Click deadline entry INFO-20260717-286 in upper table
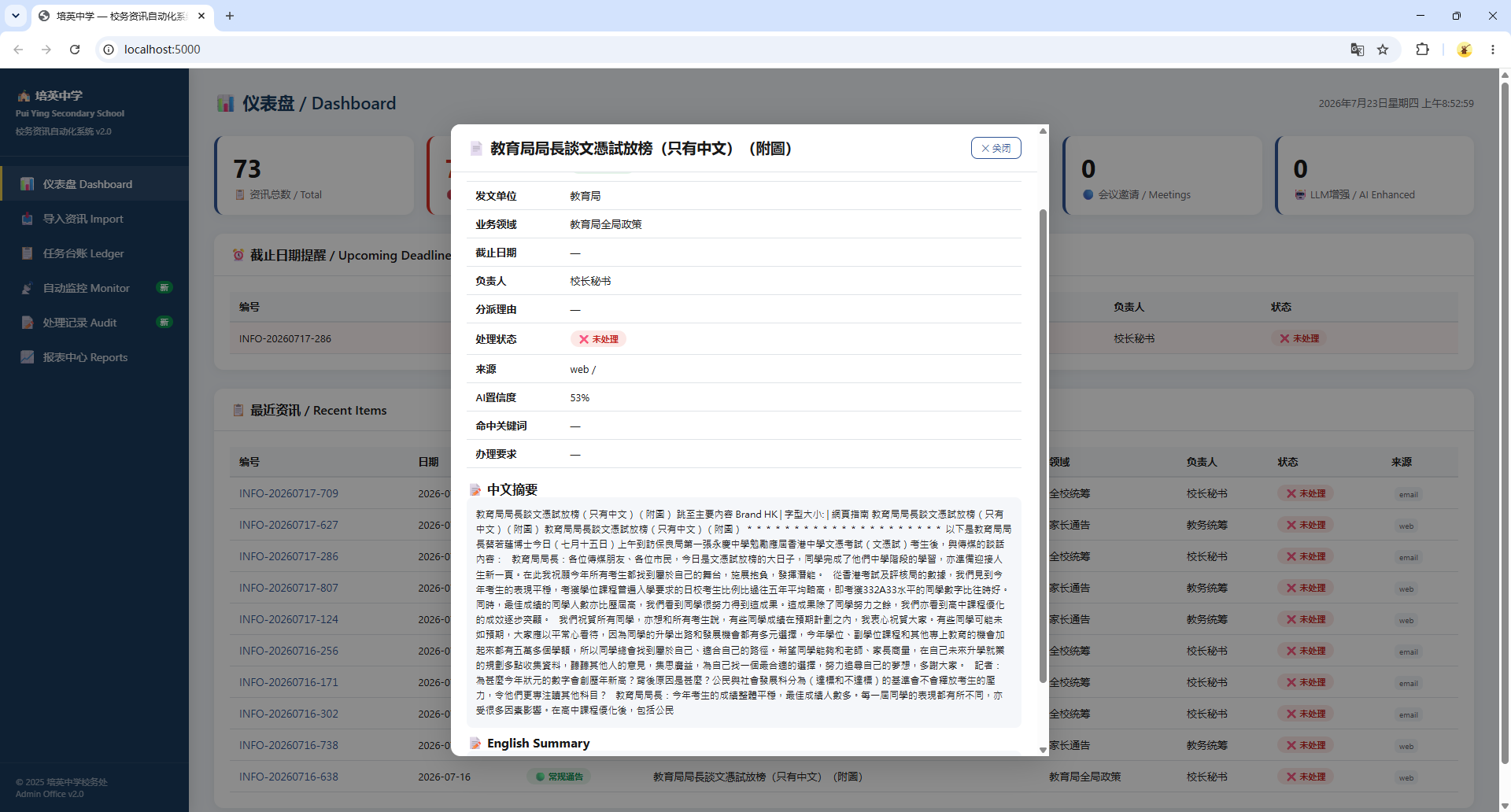The image size is (1511, 812). [x=285, y=338]
